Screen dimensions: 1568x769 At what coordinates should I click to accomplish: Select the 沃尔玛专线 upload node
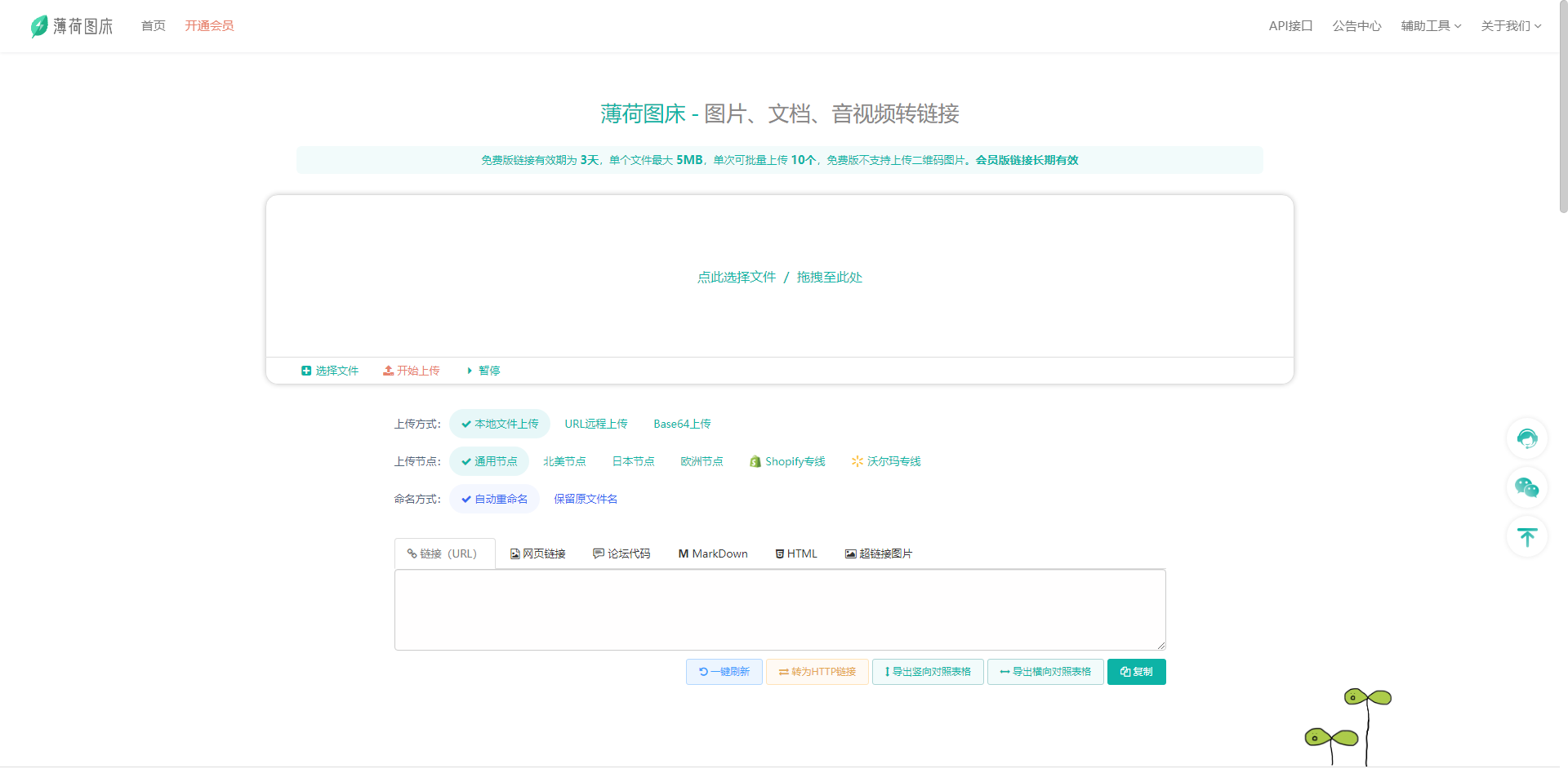click(x=886, y=461)
